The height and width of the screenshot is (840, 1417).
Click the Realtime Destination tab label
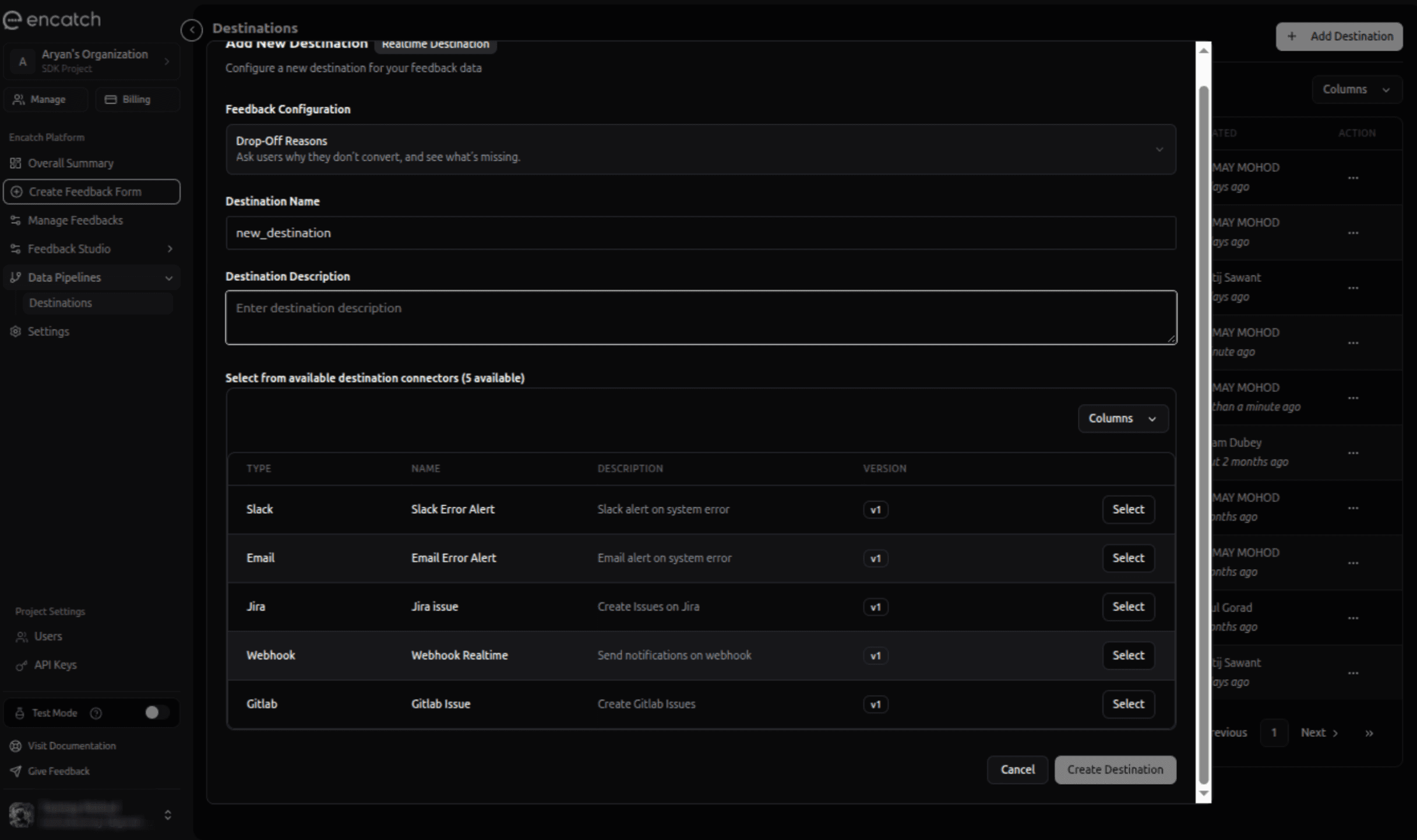pyautogui.click(x=435, y=44)
